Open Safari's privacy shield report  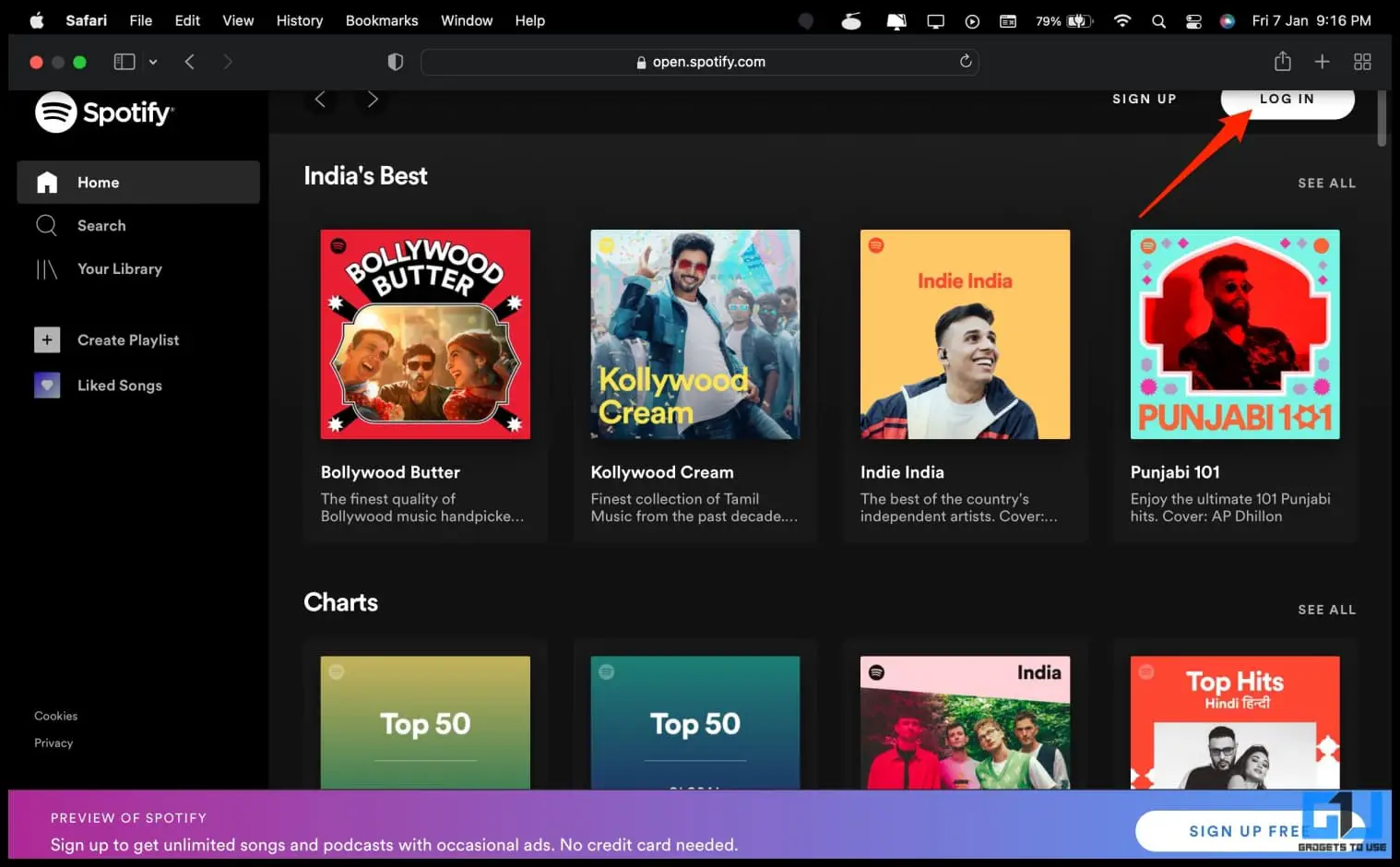[396, 62]
